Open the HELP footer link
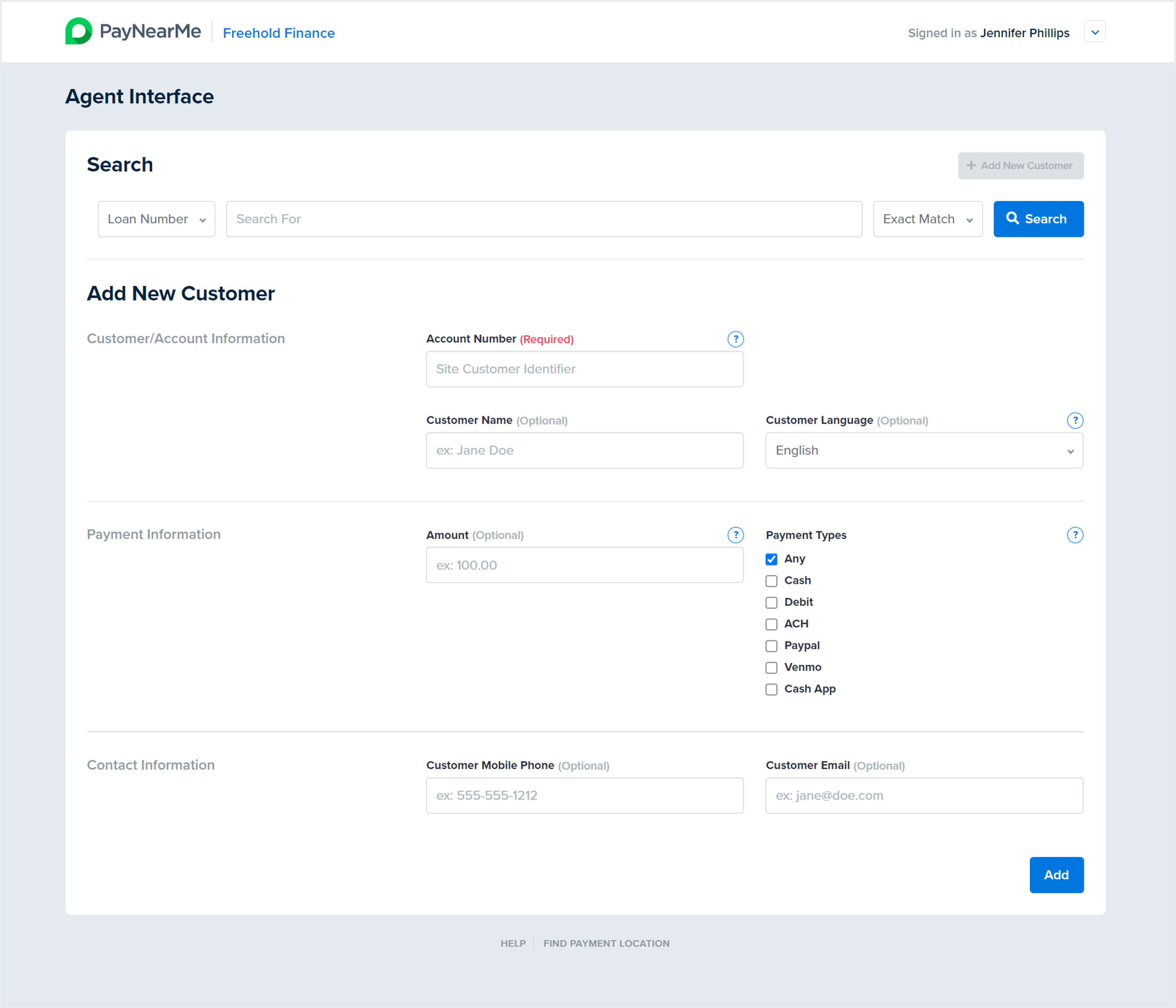Screen dimensions: 1176x1008 [x=513, y=943]
